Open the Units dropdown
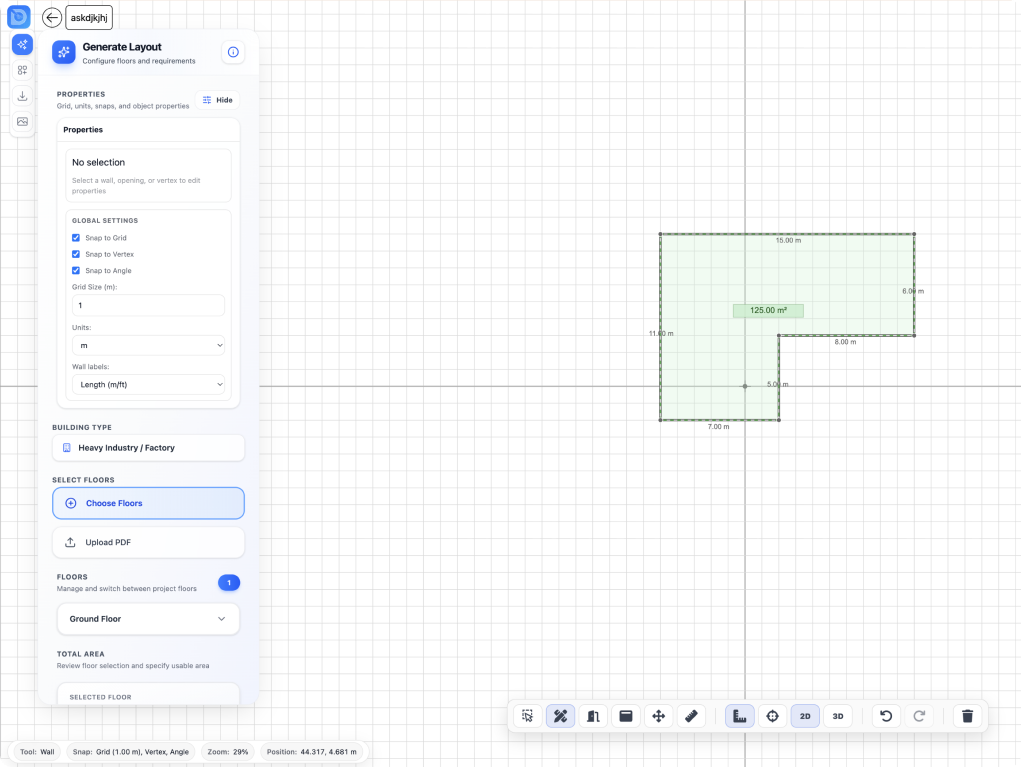1021x767 pixels. [x=148, y=345]
